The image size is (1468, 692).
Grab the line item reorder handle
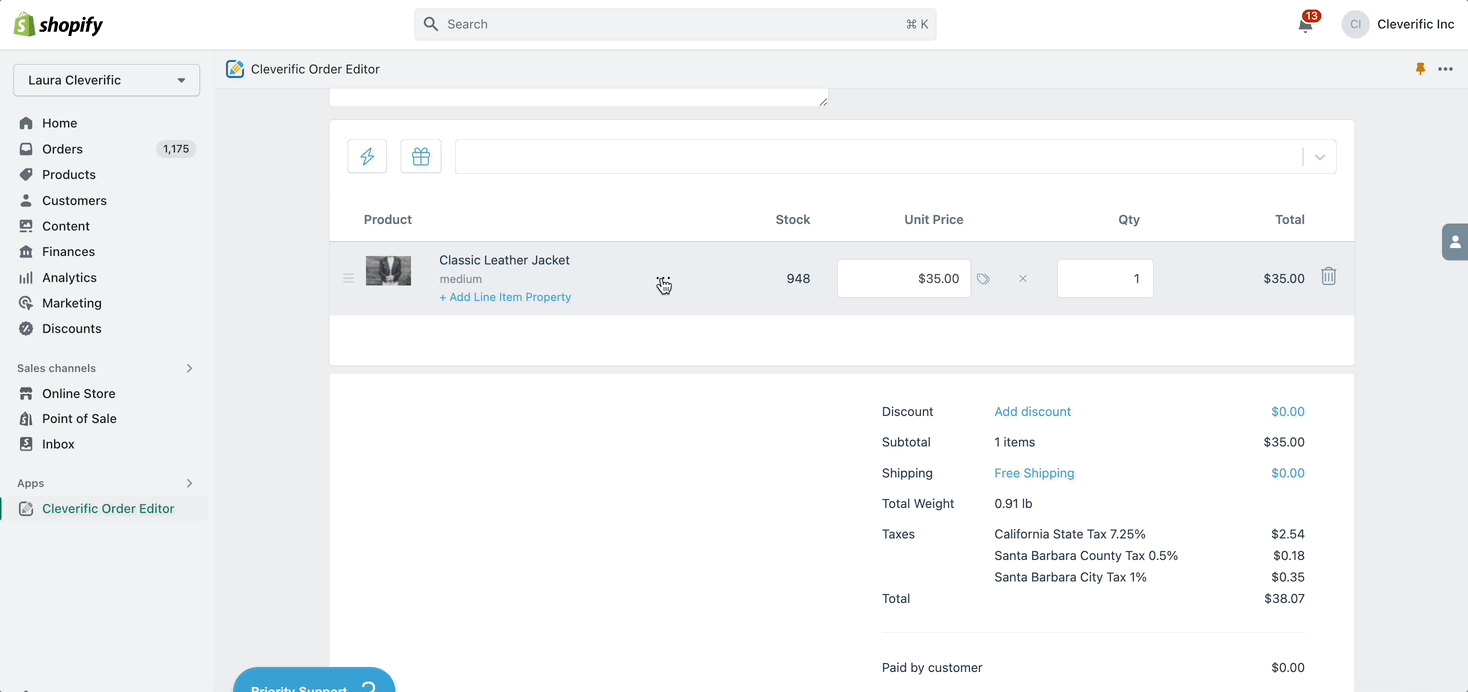[x=348, y=279]
